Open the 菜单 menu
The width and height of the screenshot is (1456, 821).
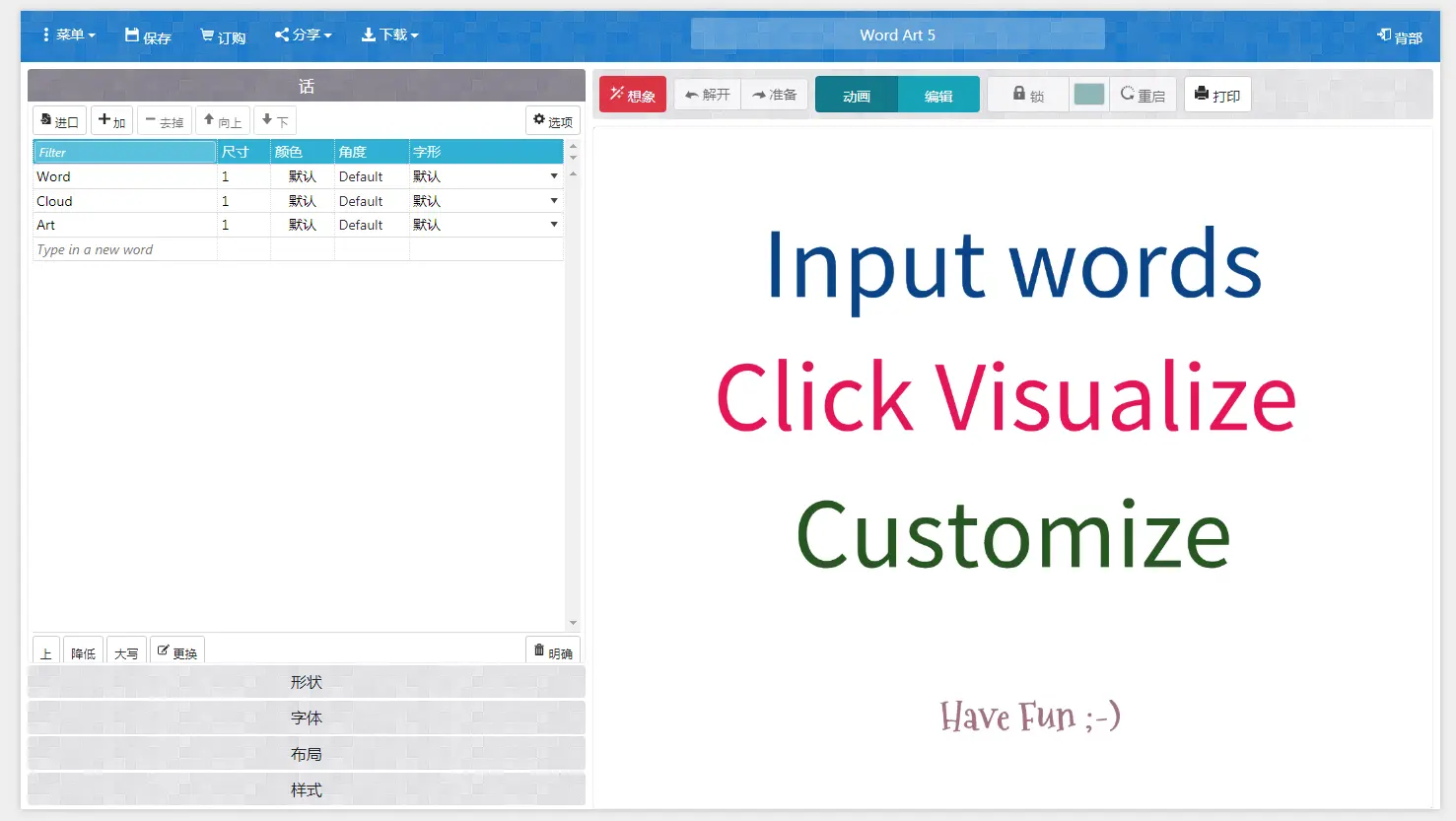click(x=69, y=35)
